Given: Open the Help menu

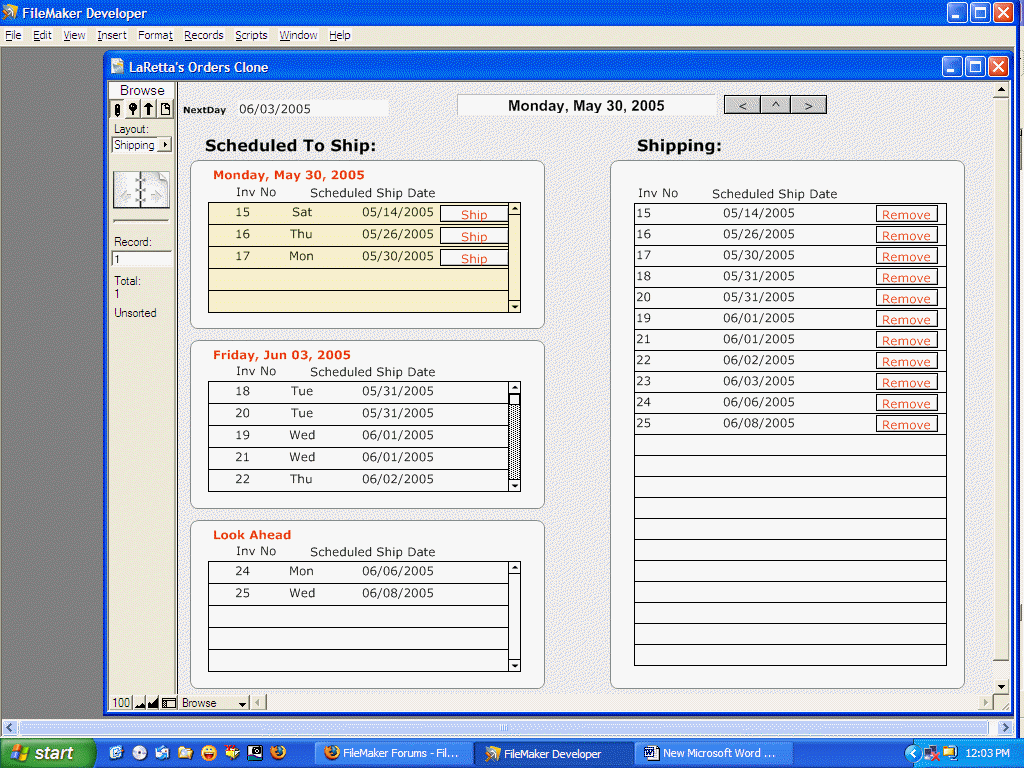Looking at the screenshot, I should pos(340,35).
